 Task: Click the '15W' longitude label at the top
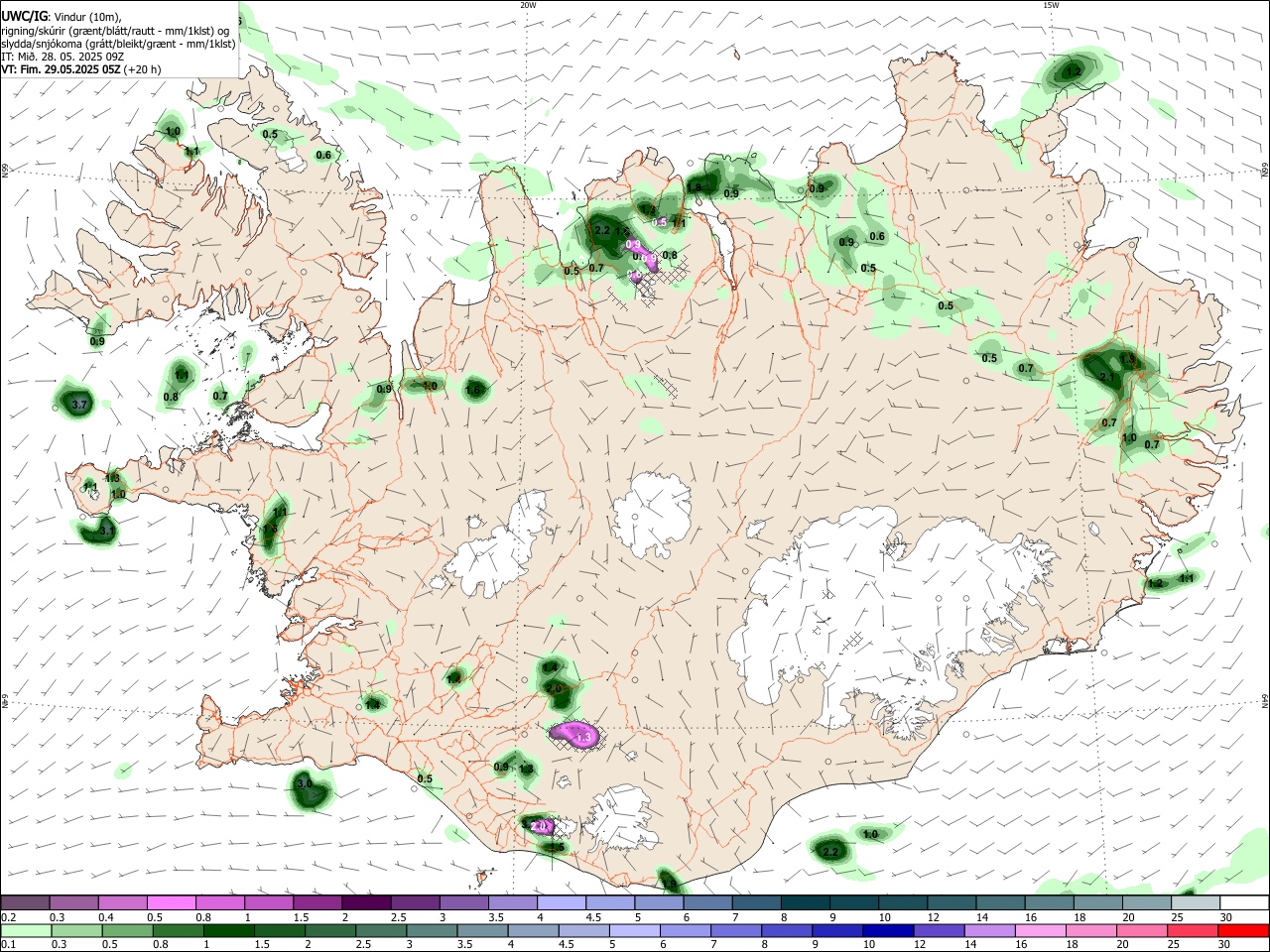[1050, 5]
